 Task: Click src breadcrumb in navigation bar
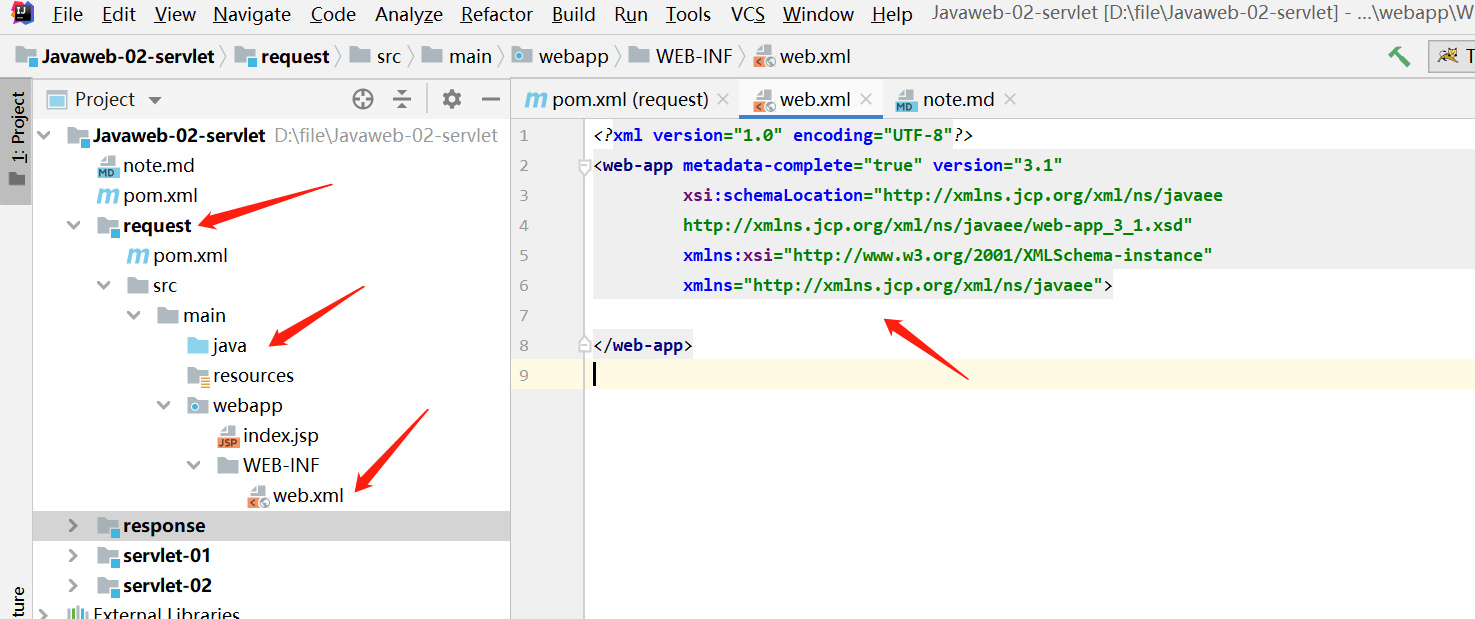[376, 56]
